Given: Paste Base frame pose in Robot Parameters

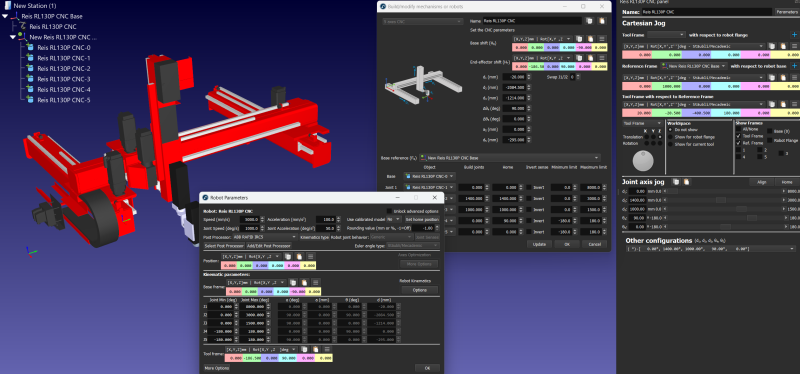Looking at the screenshot, I should [305, 282].
